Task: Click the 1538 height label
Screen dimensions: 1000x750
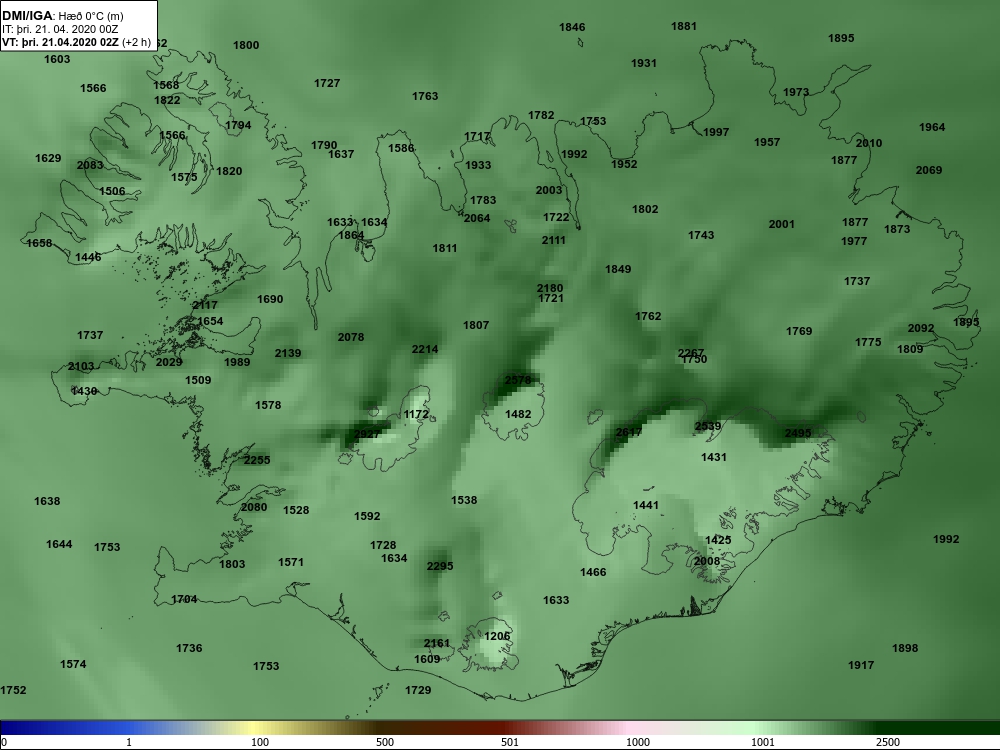Action: click(x=464, y=500)
